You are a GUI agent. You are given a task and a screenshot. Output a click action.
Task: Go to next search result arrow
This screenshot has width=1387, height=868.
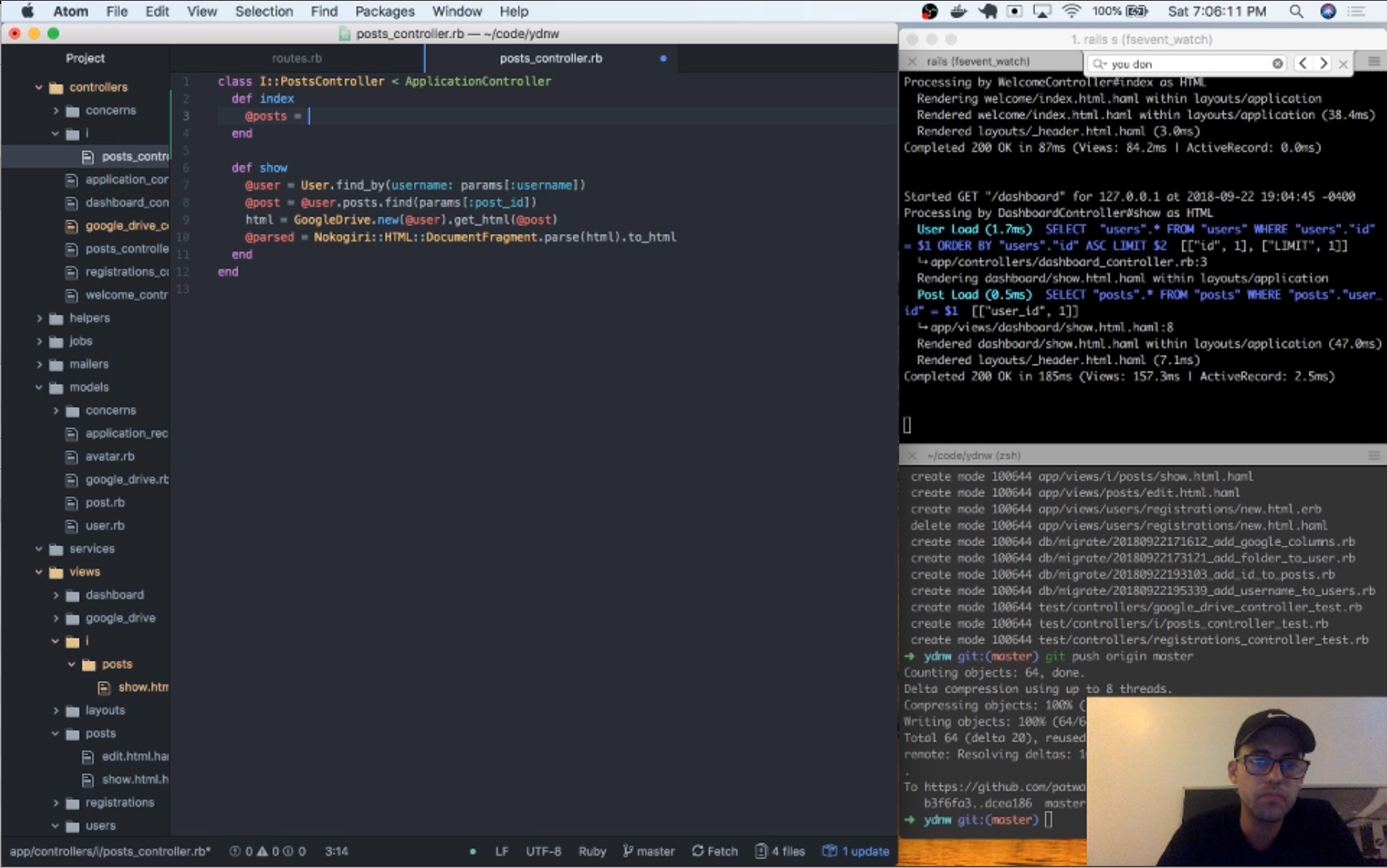coord(1324,63)
